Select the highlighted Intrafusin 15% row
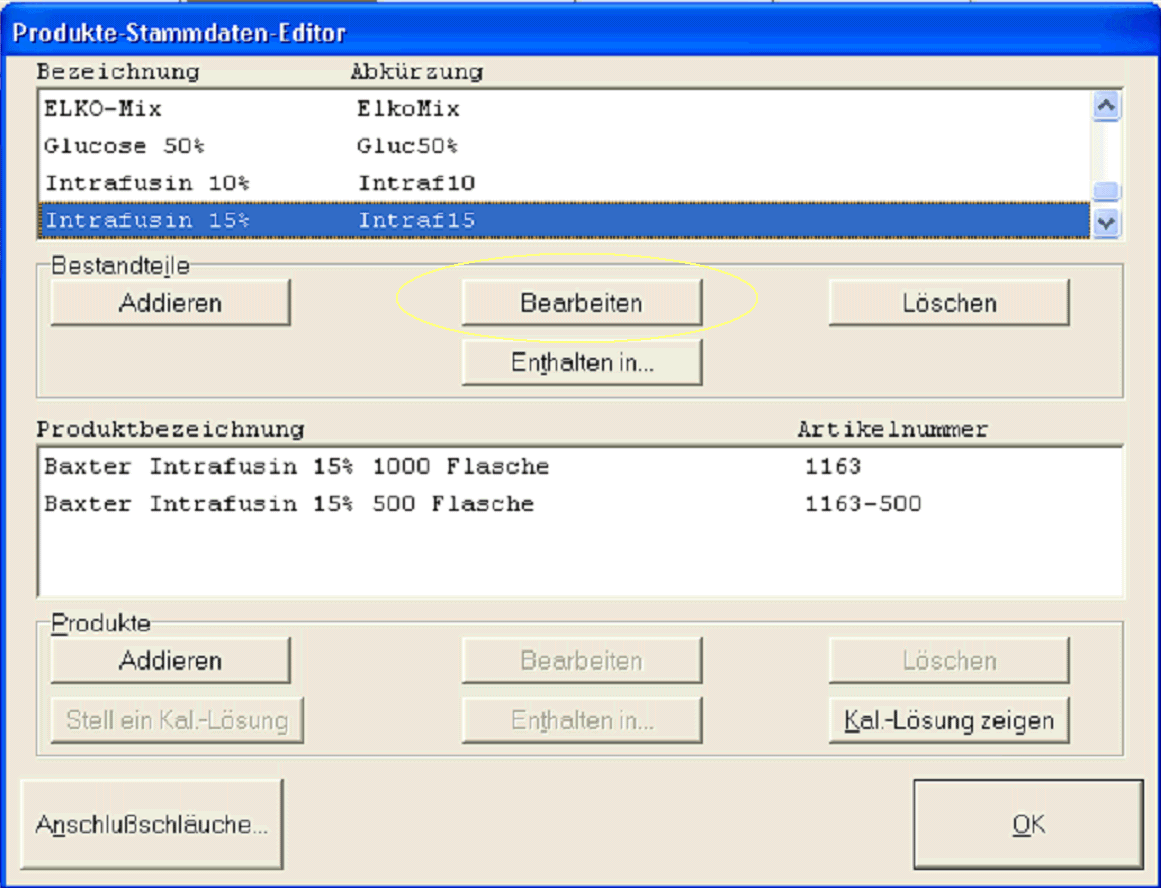Viewport: 1161px width, 888px height. tap(565, 220)
